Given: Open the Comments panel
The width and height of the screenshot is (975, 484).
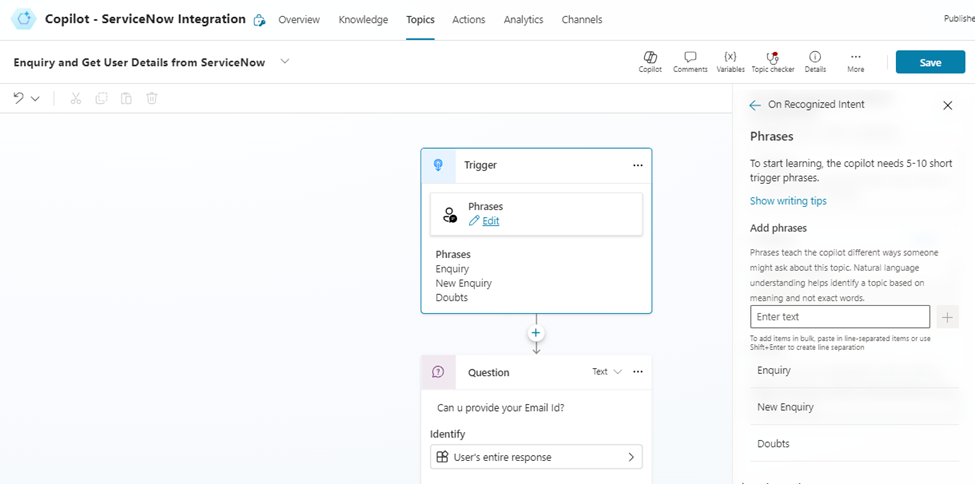Looking at the screenshot, I should 690,58.
